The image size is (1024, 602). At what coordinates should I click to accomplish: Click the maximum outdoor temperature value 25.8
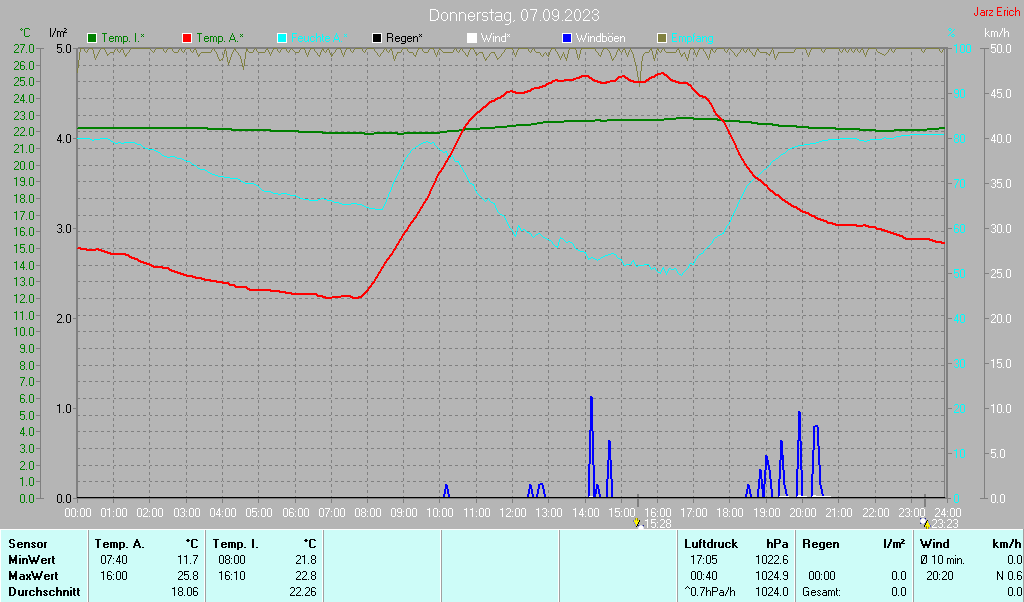[187, 577]
